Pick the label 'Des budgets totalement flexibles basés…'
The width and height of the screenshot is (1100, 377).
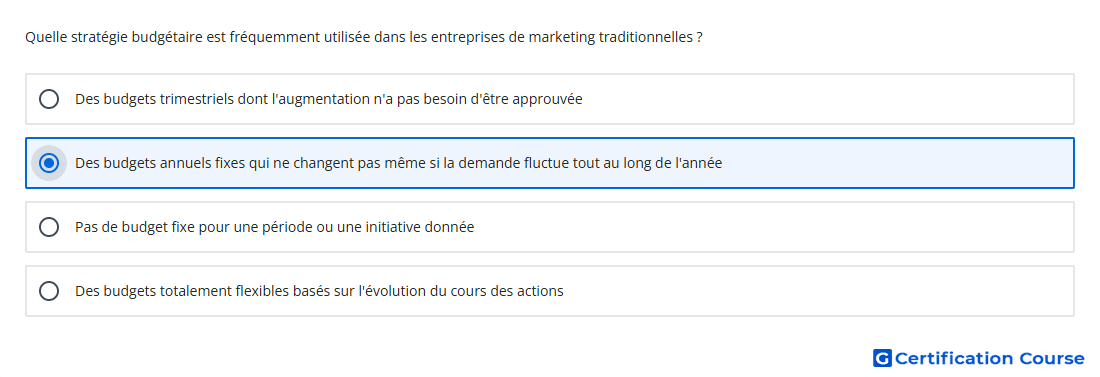(319, 291)
